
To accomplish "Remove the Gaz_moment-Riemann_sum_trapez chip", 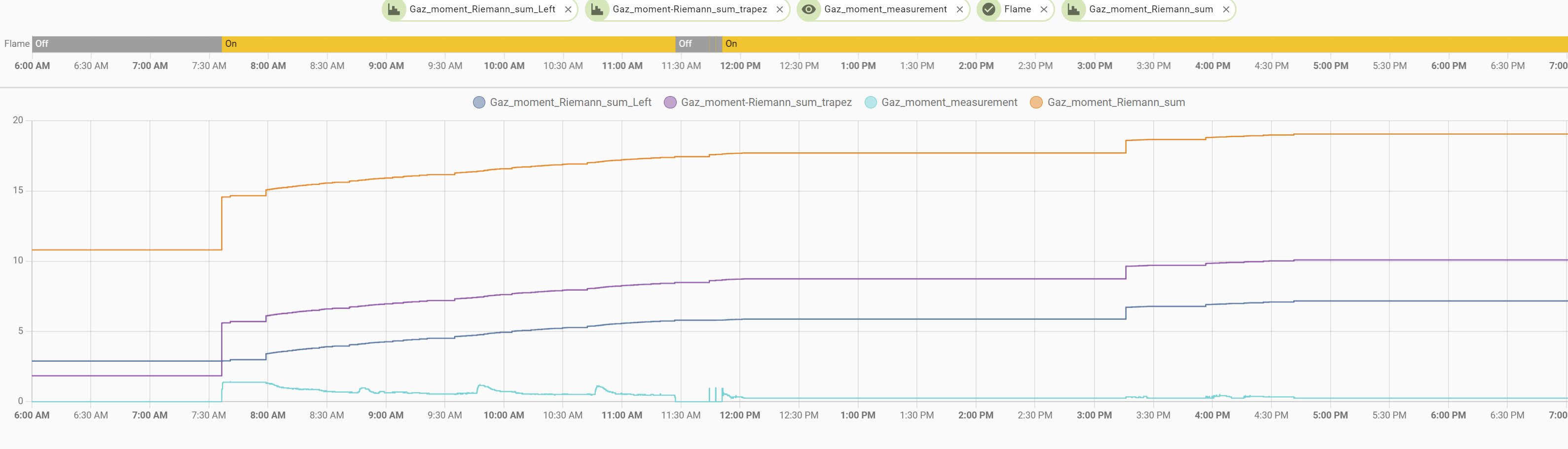I will point(780,10).
